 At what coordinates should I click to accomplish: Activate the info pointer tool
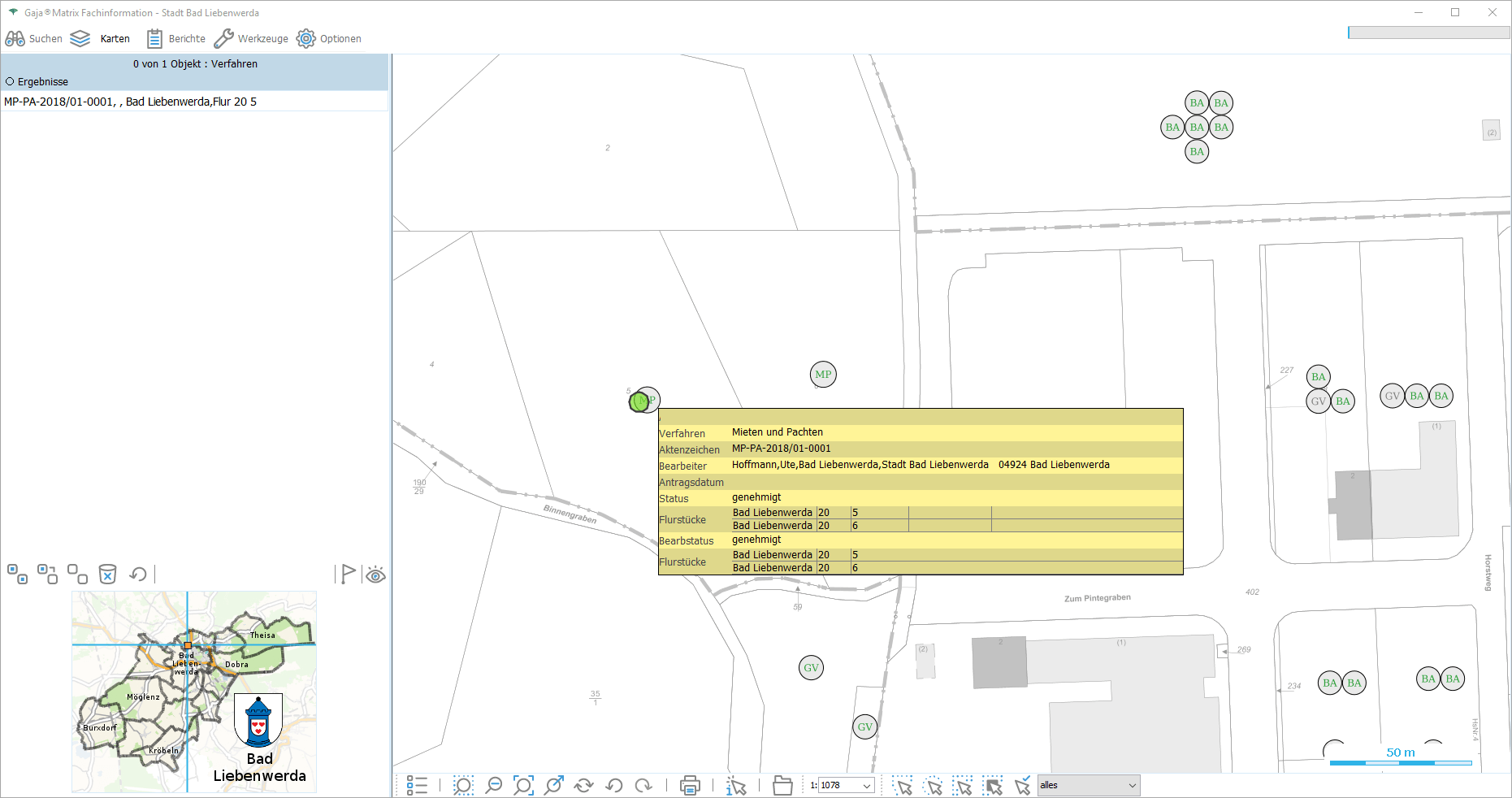click(x=736, y=785)
